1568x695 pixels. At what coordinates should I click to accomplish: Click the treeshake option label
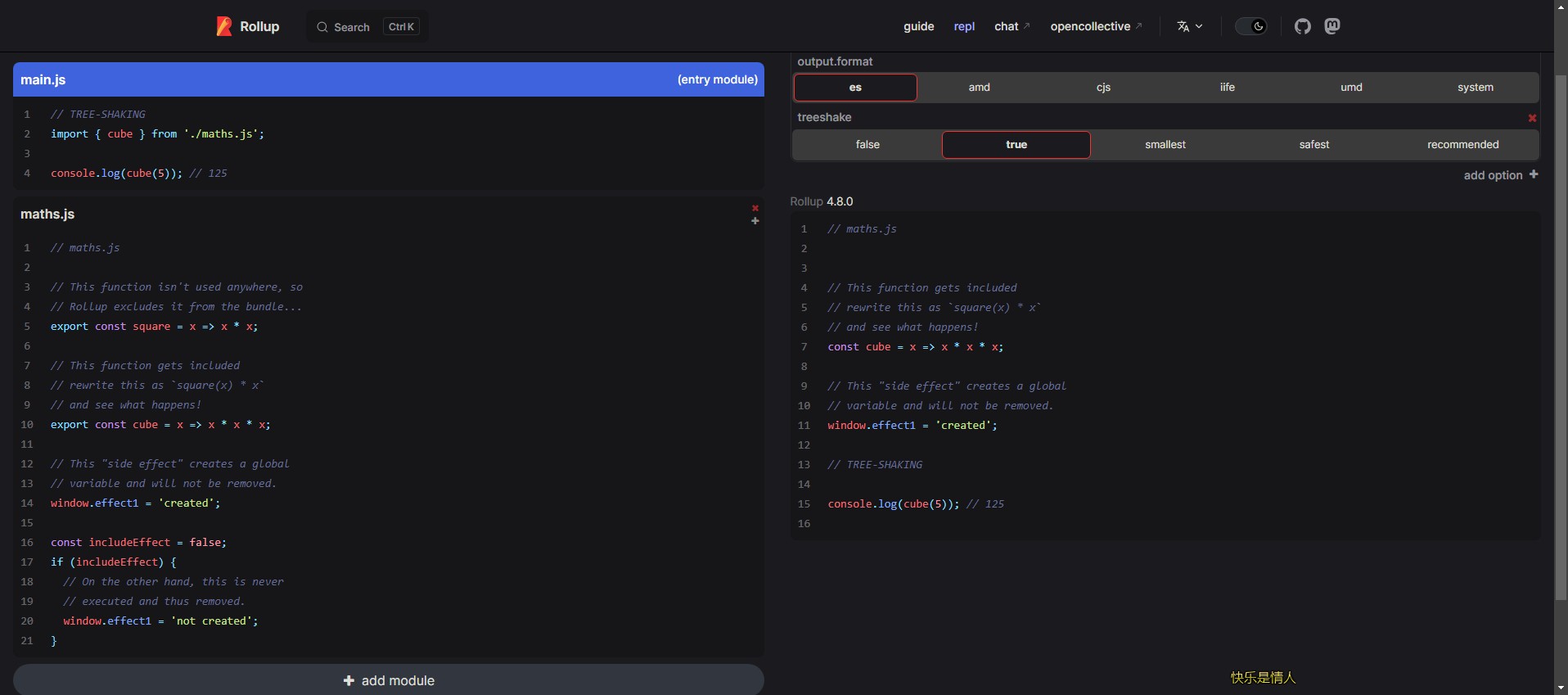824,117
